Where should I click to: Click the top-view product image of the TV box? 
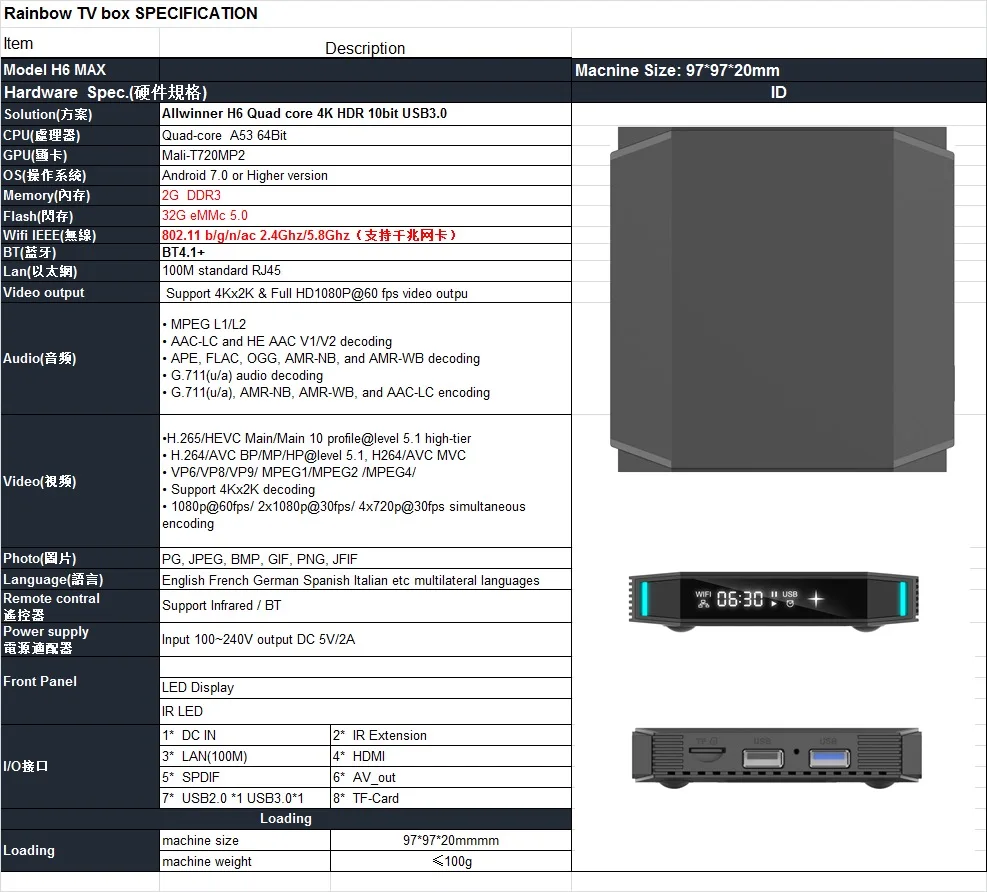(x=782, y=299)
